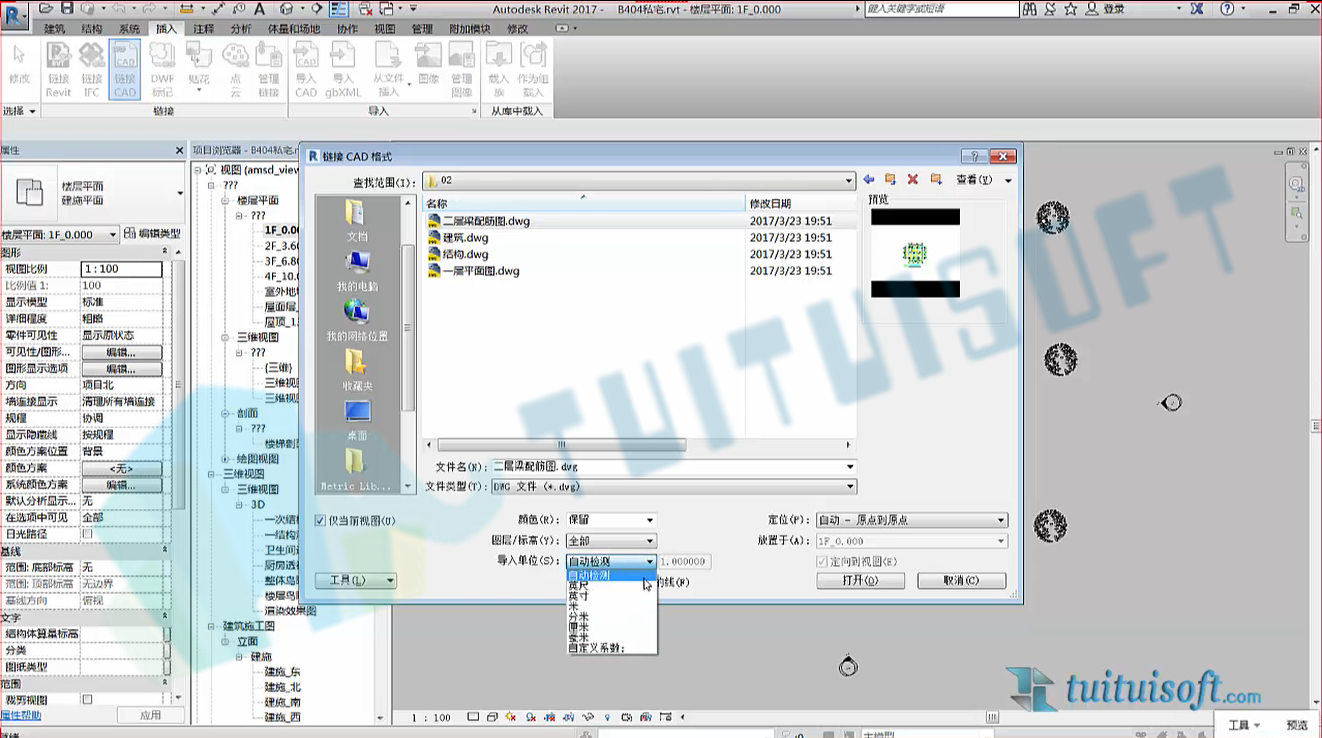Open the 颜色 dropdown showing 保留

pos(611,520)
